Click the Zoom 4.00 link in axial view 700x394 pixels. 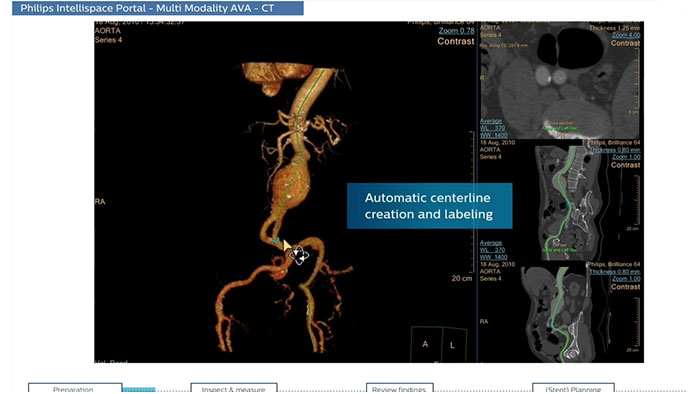coord(626,35)
